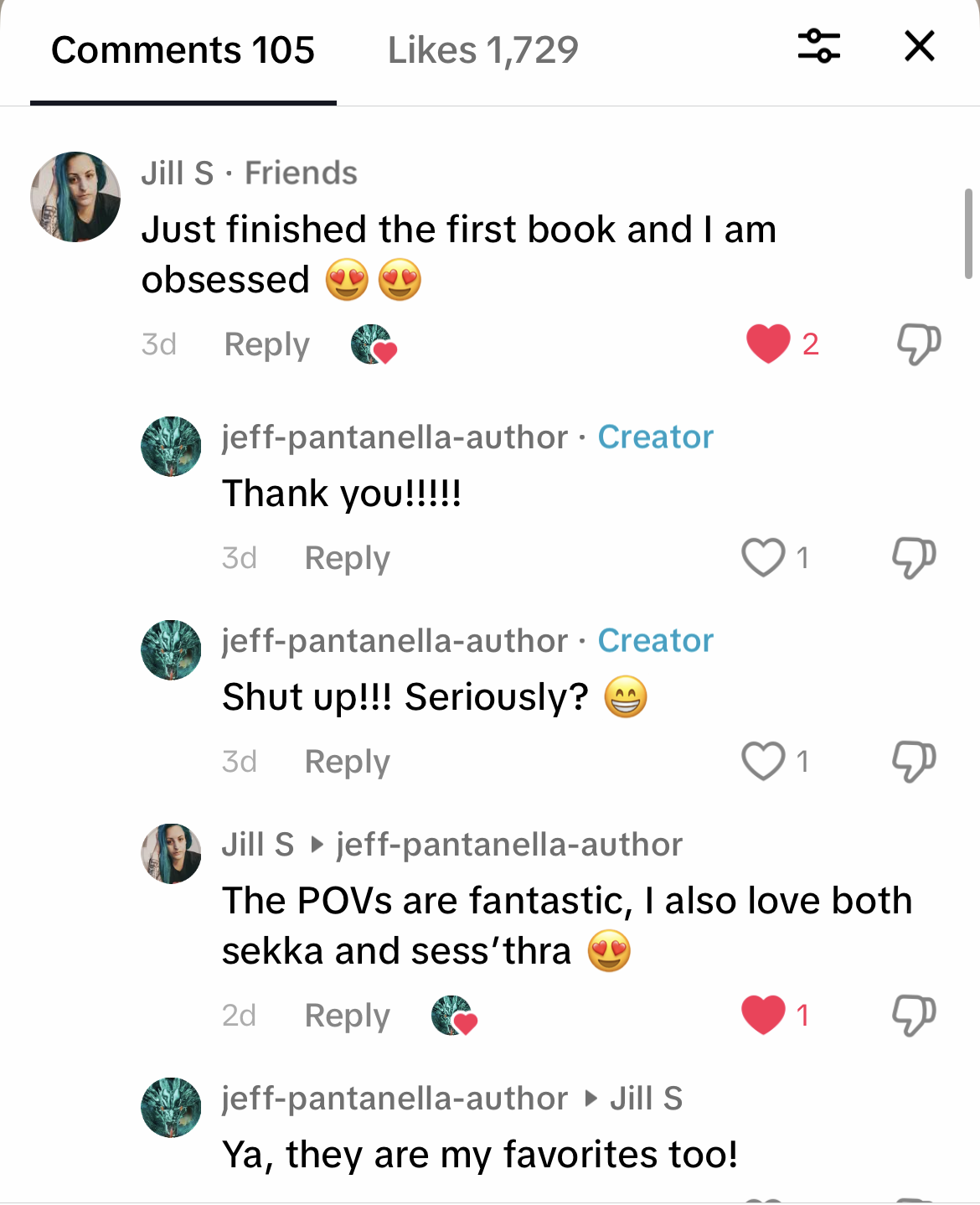980x1205 pixels.
Task: Open the comment filter settings icon
Action: [x=818, y=46]
